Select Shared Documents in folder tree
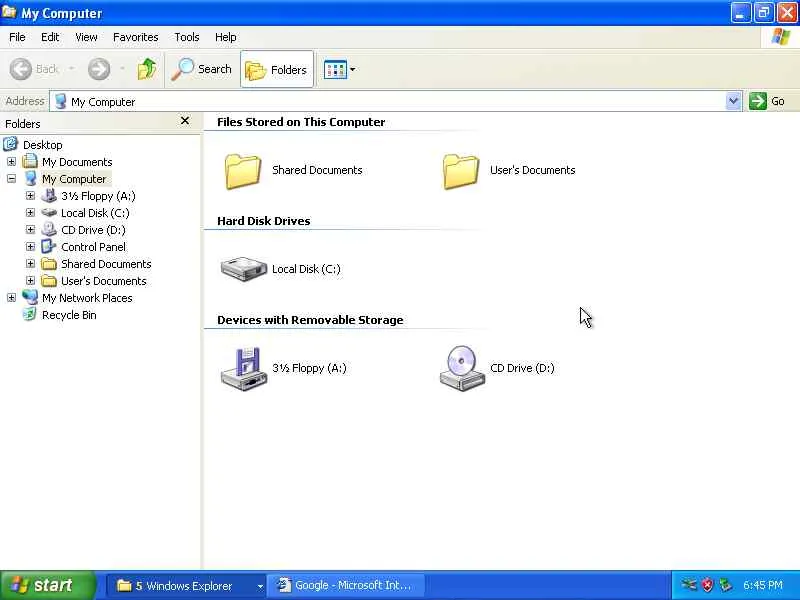800x600 pixels. 106,264
